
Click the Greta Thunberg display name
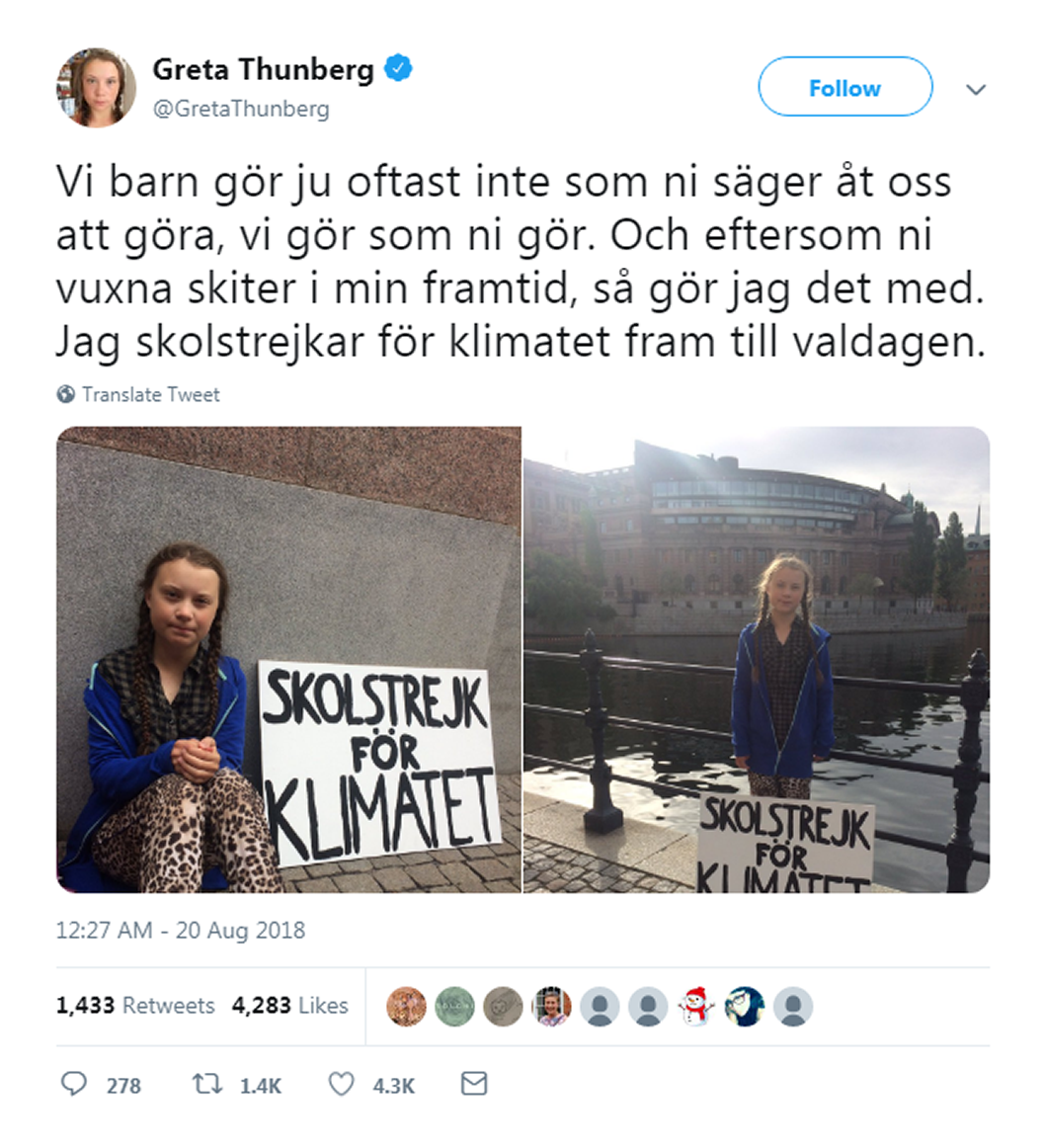tap(263, 69)
